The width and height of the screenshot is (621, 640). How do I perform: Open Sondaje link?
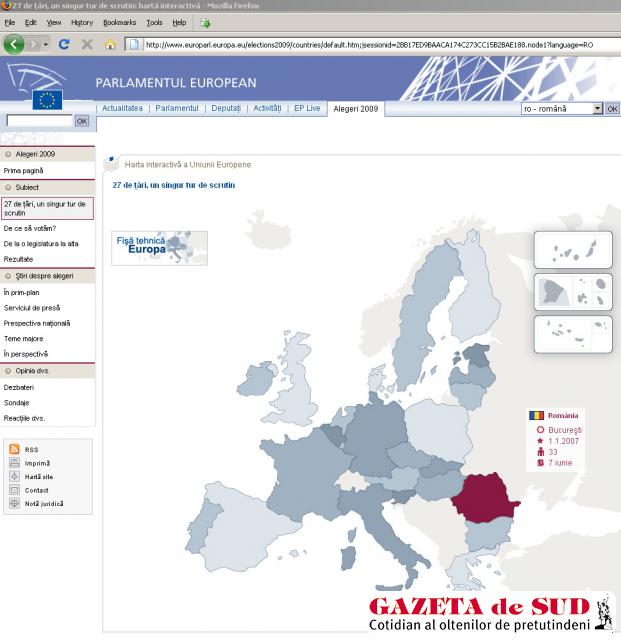[16, 403]
